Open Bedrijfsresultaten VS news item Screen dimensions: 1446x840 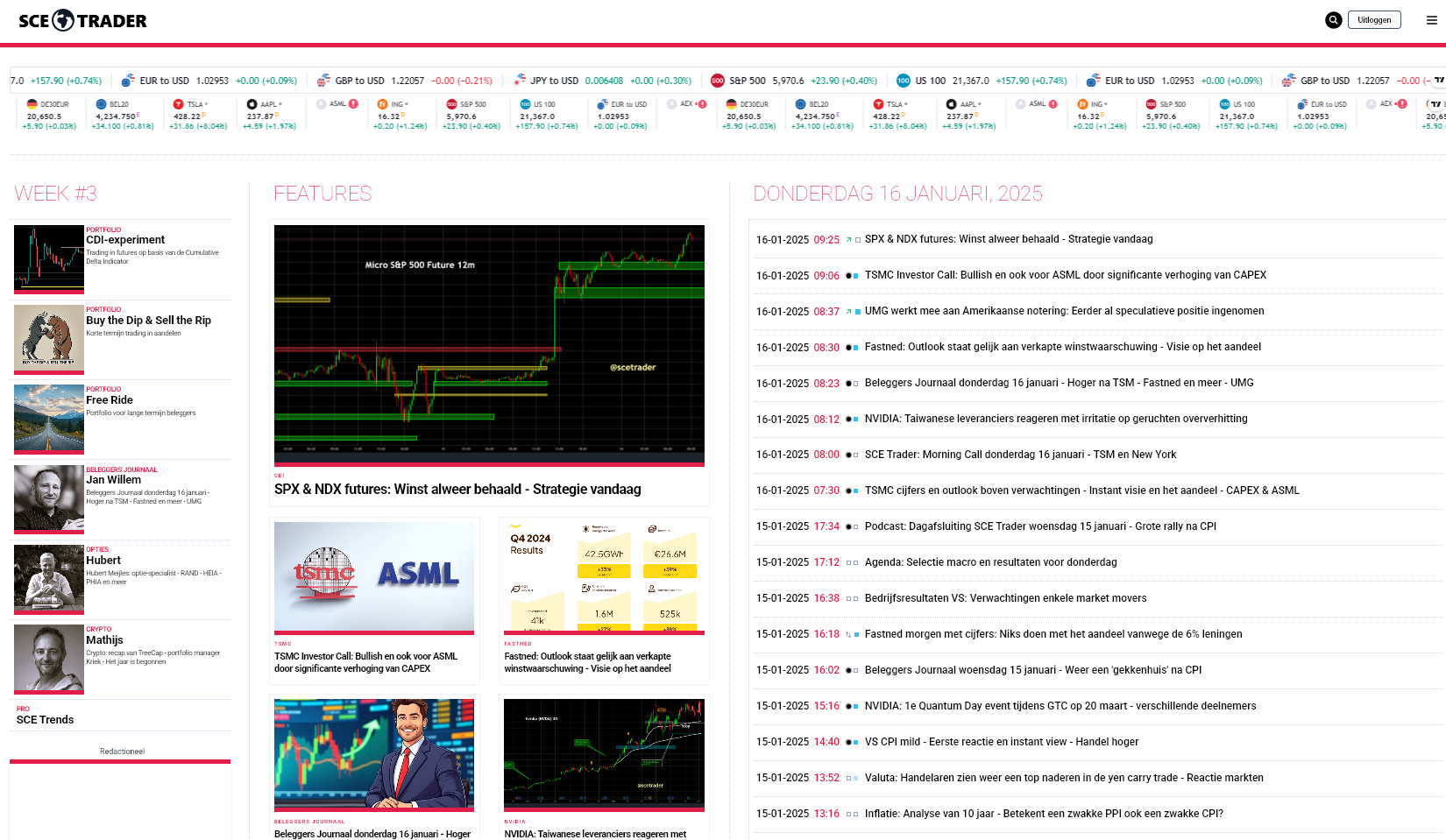tap(1006, 598)
